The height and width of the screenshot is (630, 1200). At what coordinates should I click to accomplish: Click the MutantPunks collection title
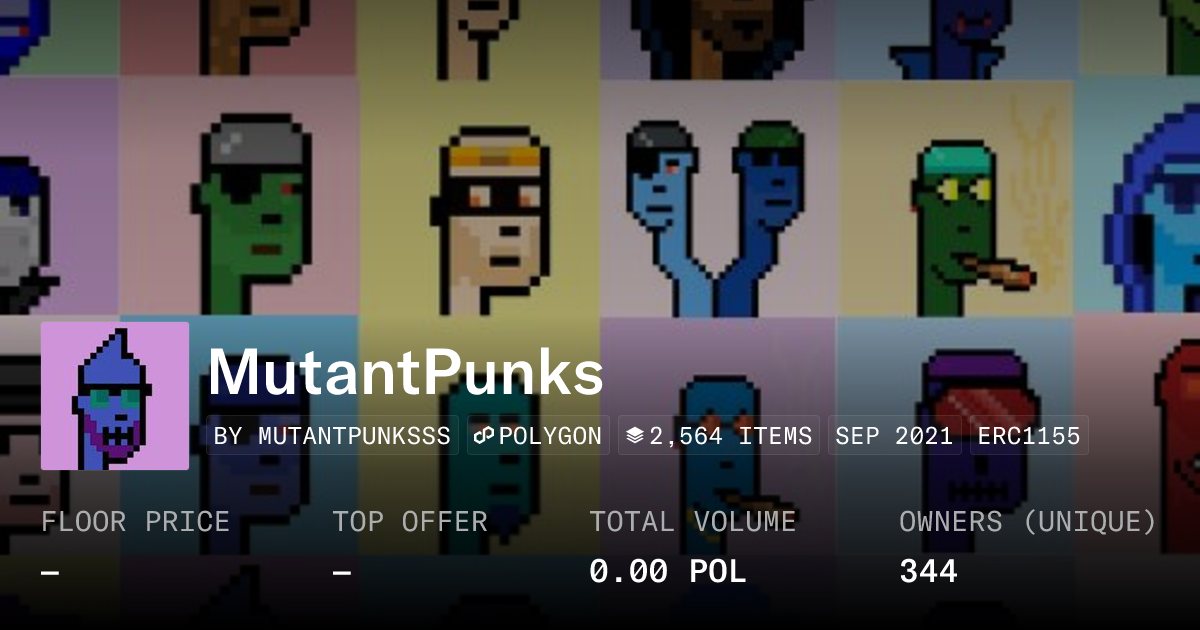point(406,373)
